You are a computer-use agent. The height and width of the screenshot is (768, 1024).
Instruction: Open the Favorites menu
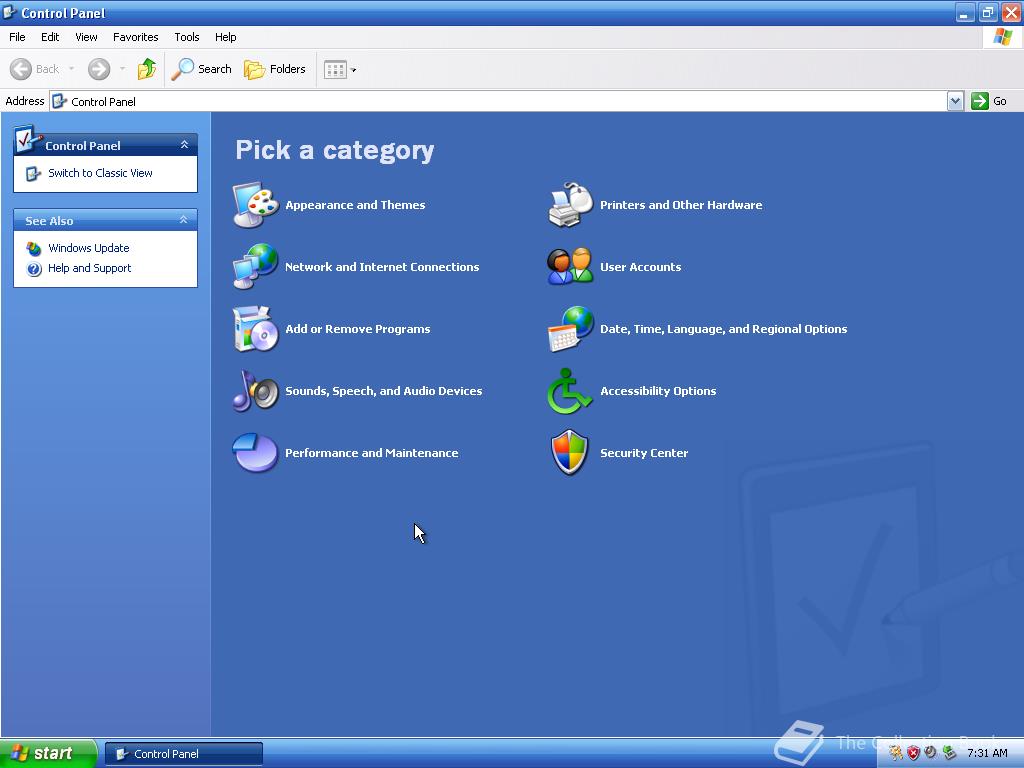coord(135,37)
